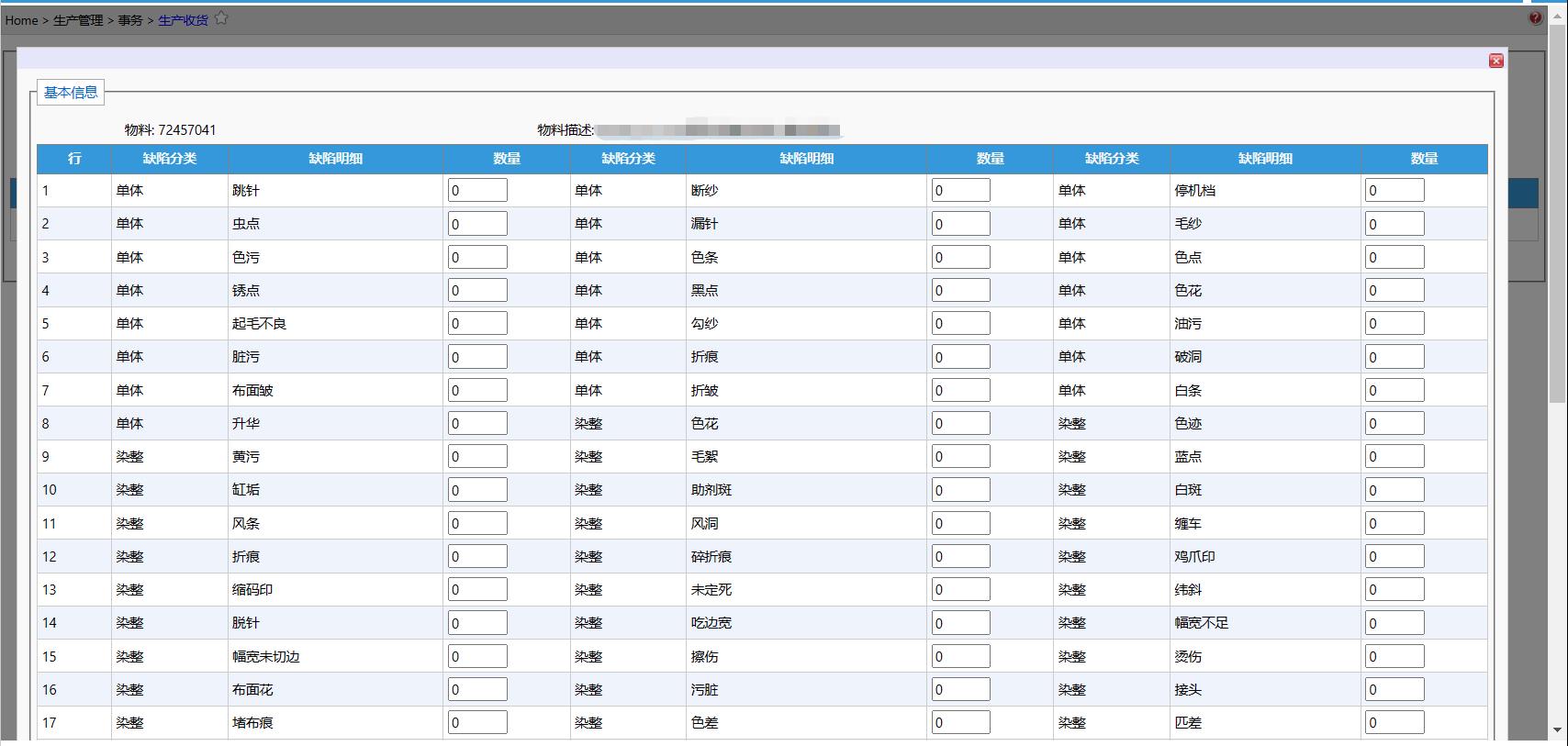Screen dimensions: 1568x746
Task: Click quantity field for 锈点
Action: click(x=477, y=290)
